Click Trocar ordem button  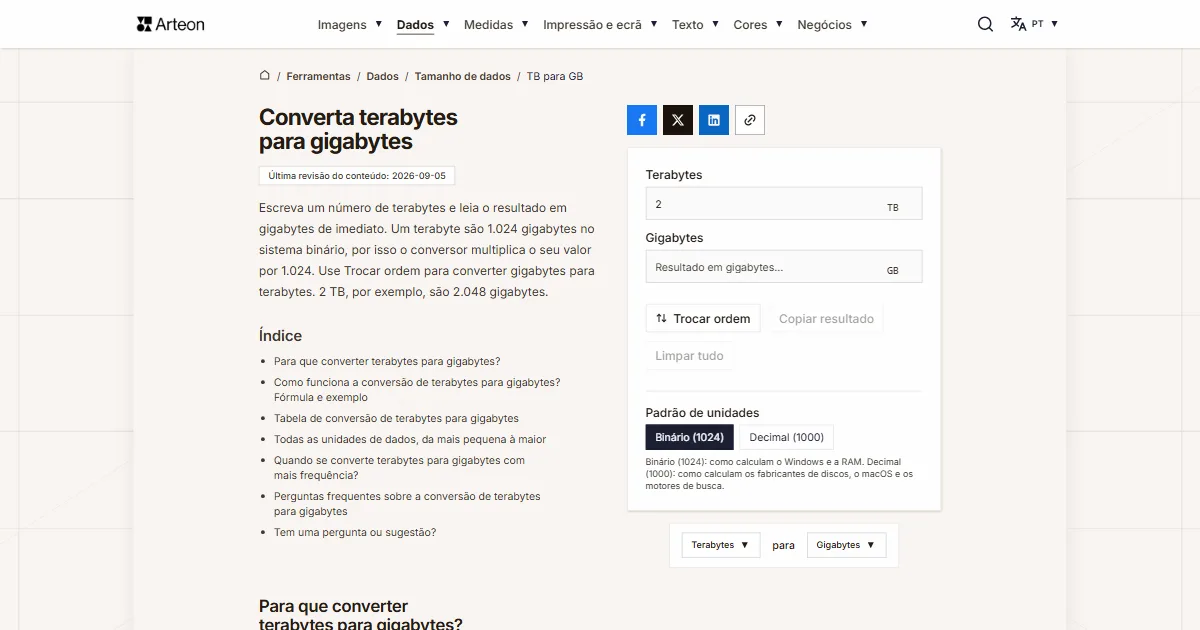[x=703, y=319]
